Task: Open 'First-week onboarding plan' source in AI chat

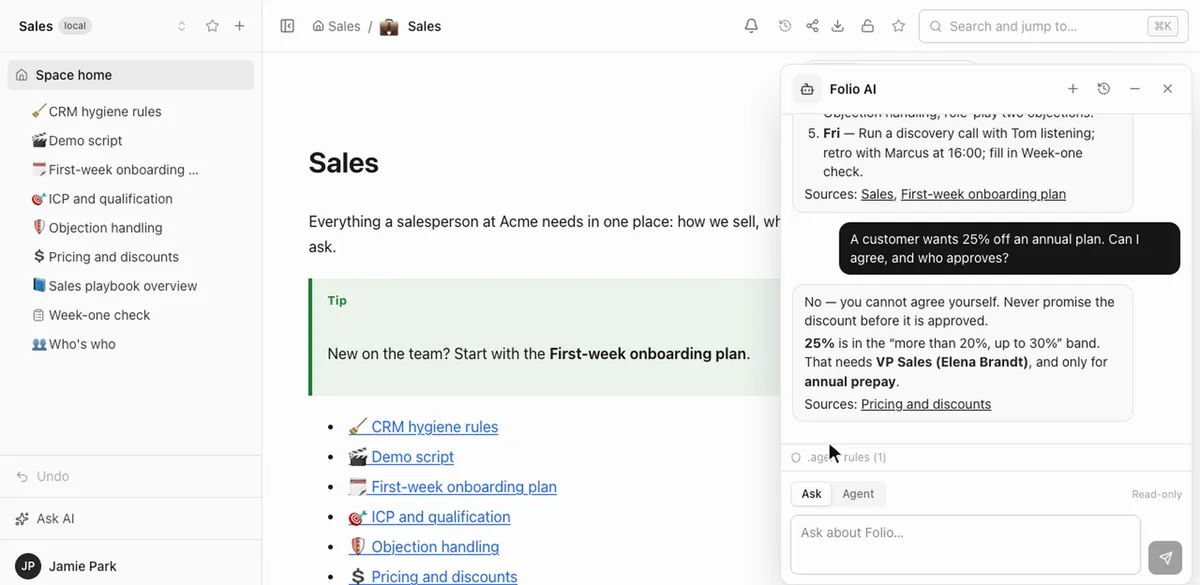Action: (x=983, y=194)
